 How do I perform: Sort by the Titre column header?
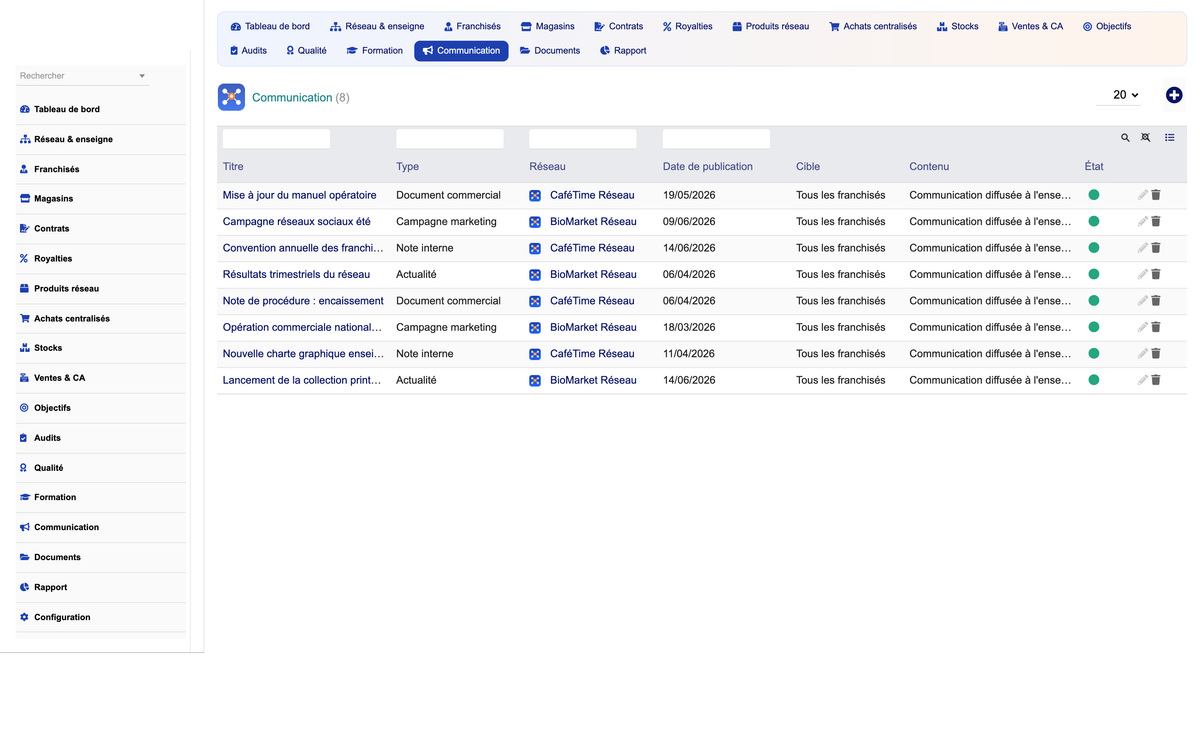click(x=233, y=167)
